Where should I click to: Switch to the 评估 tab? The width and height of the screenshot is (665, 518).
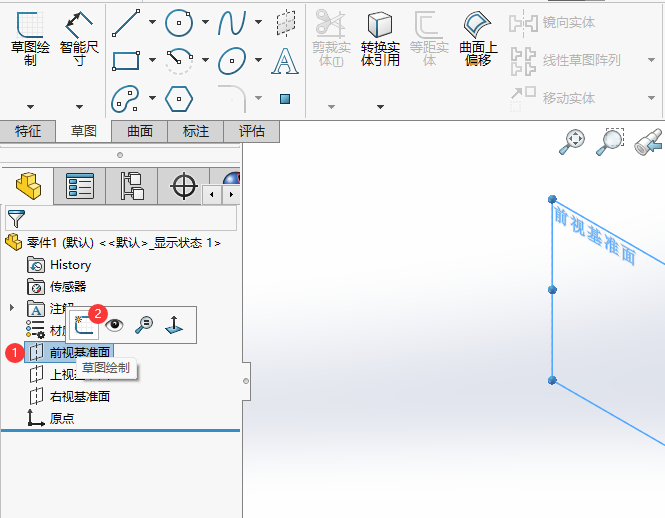tap(251, 131)
